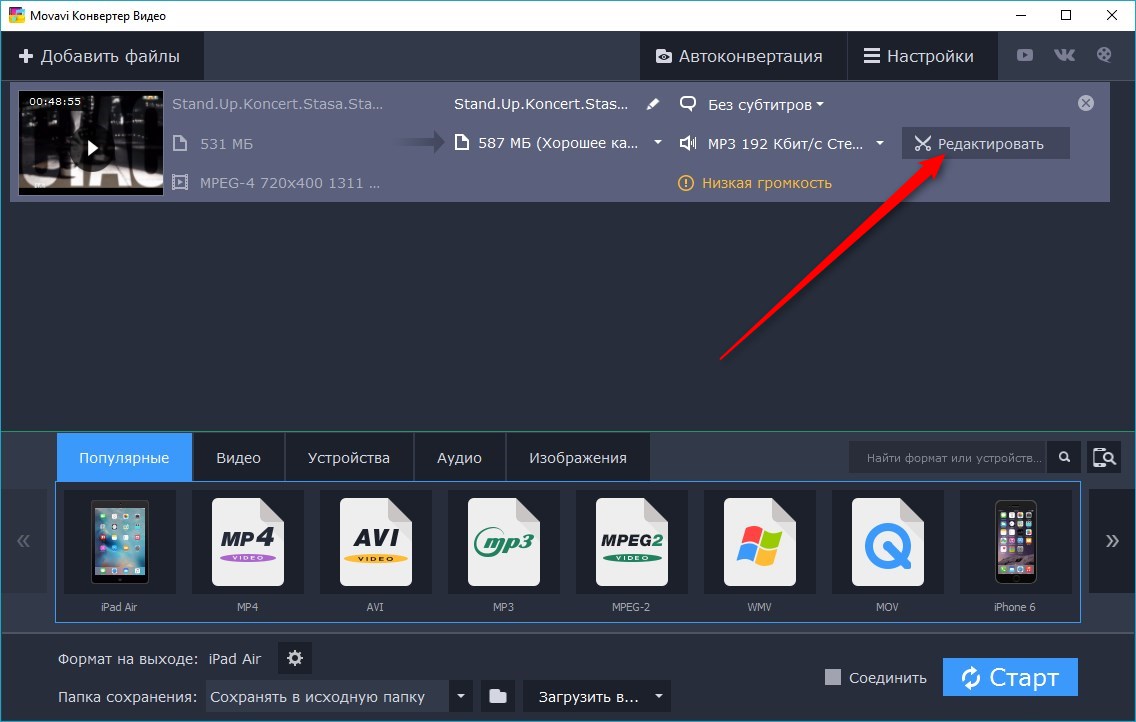Screen dimensions: 1136x722
Task: Remove the video file from list
Action: [x=1086, y=103]
